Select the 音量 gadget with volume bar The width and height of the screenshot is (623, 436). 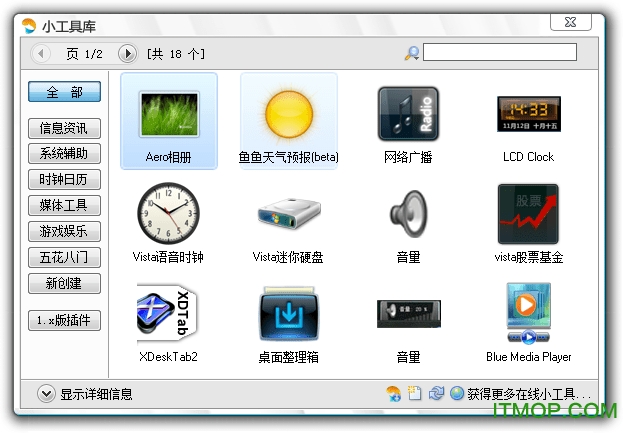pos(408,331)
